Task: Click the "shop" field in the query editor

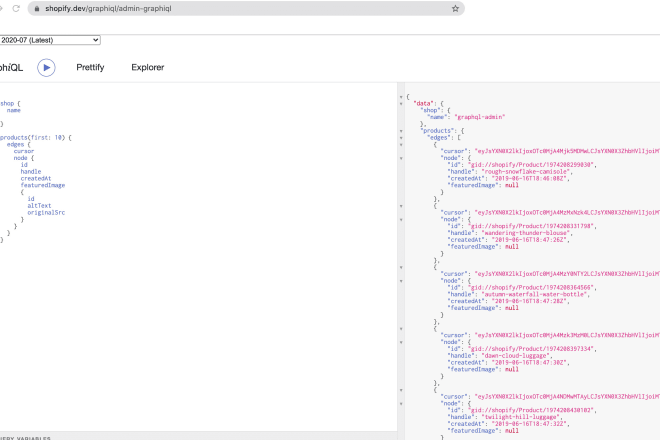Action: pyautogui.click(x=7, y=104)
